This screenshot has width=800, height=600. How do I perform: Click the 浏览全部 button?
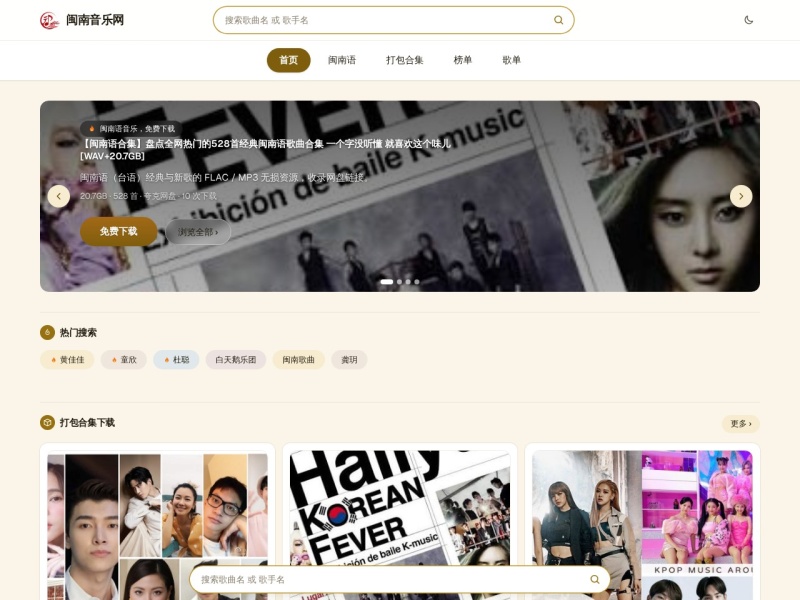click(198, 232)
